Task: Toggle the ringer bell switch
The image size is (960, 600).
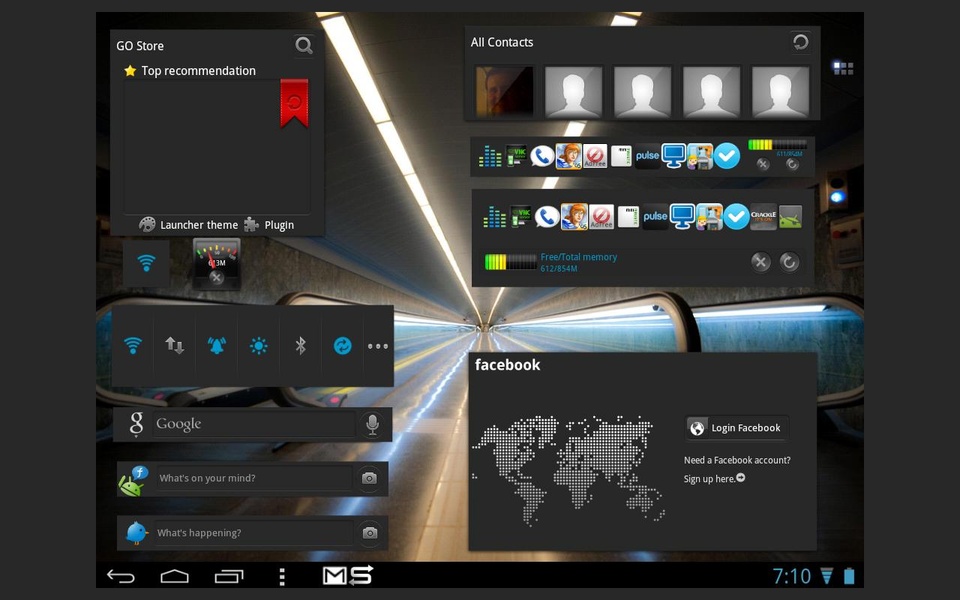Action: coord(216,346)
